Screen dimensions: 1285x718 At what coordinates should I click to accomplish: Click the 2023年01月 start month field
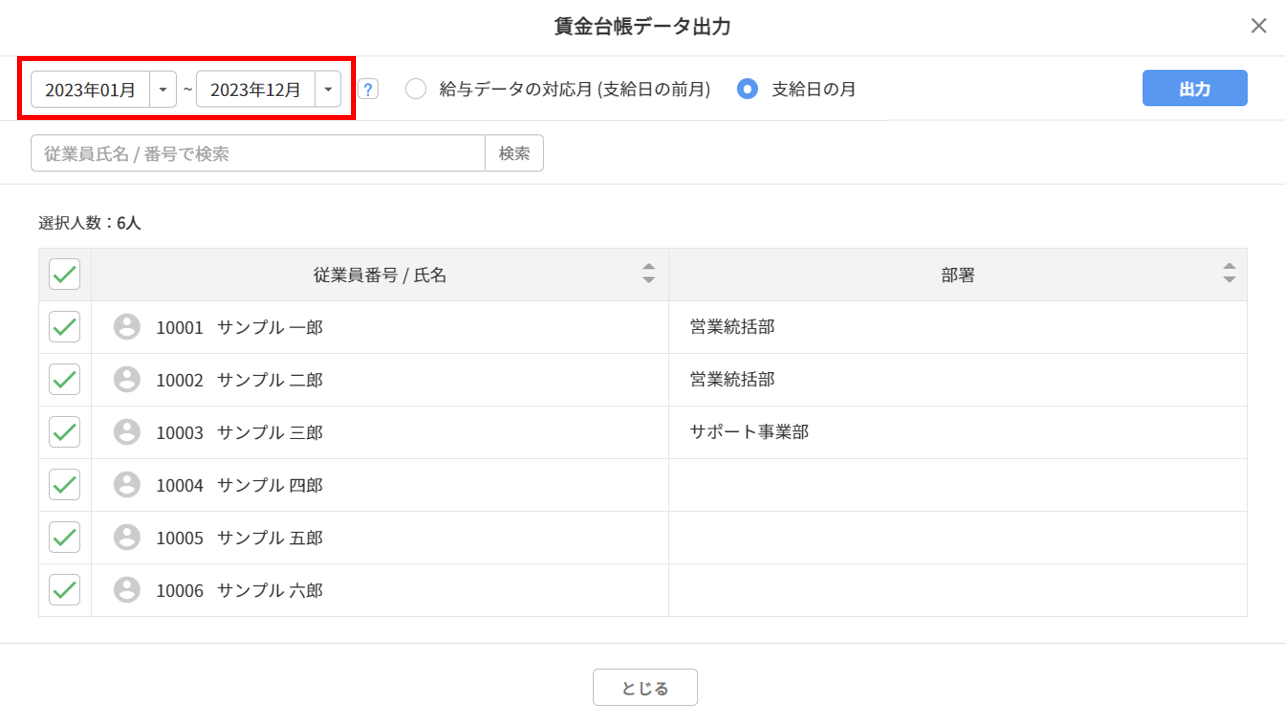coord(91,89)
